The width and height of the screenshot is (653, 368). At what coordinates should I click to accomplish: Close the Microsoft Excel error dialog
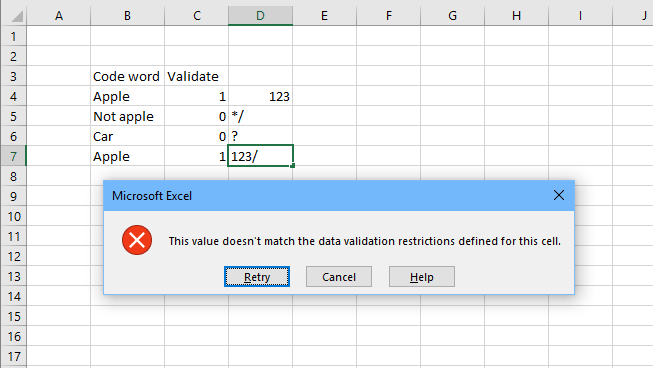559,195
